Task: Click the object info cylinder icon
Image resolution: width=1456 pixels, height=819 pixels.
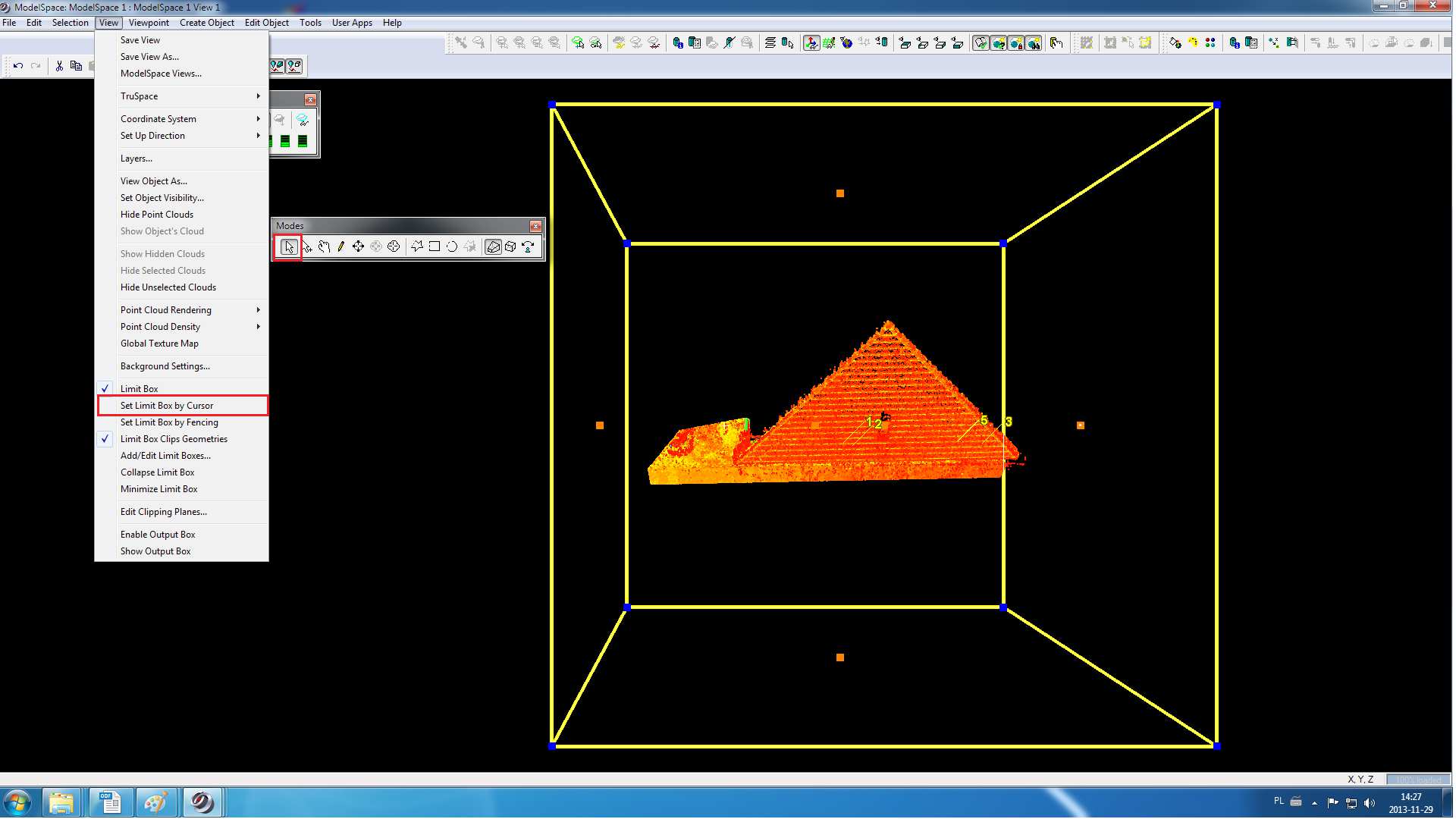Action: (x=678, y=43)
